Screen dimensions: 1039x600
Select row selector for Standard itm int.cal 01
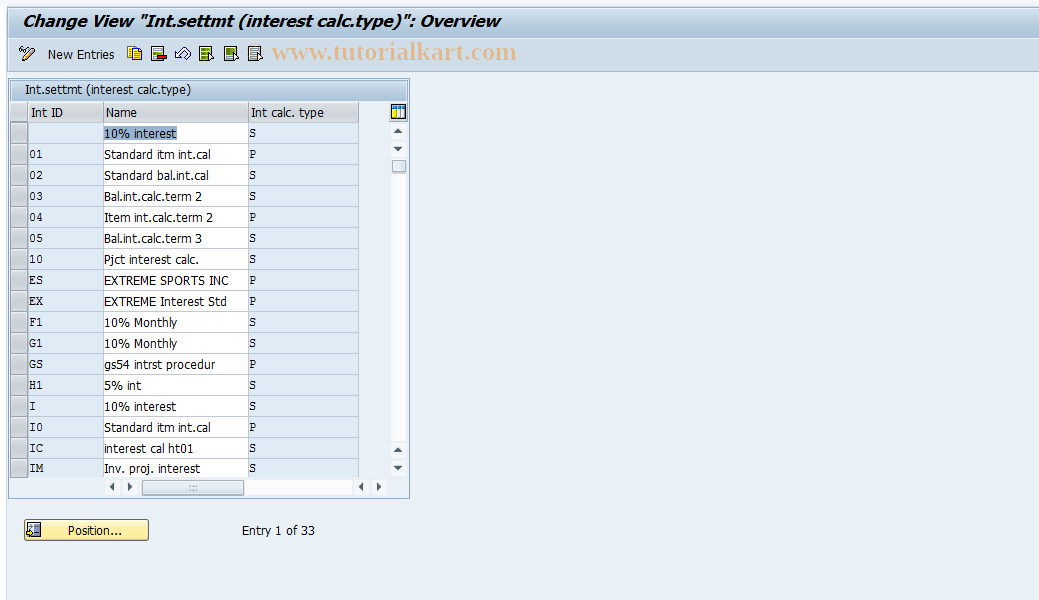[19, 154]
